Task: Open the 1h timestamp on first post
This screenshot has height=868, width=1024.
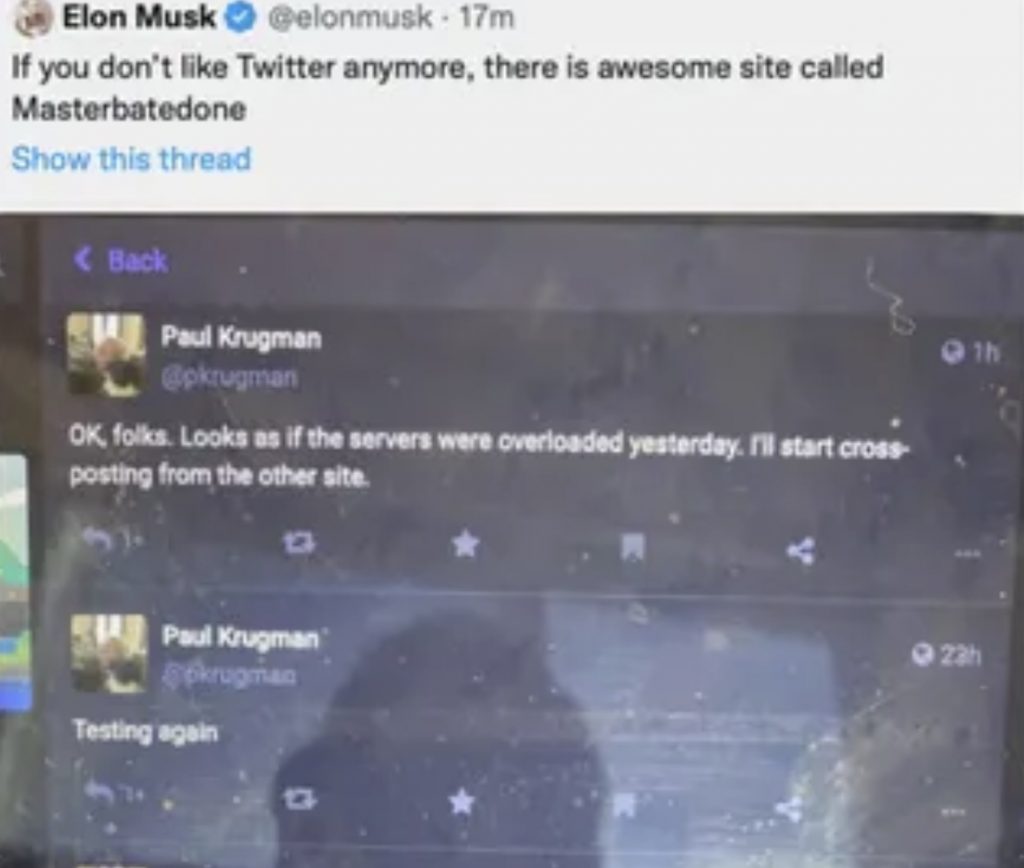Action: (x=970, y=353)
